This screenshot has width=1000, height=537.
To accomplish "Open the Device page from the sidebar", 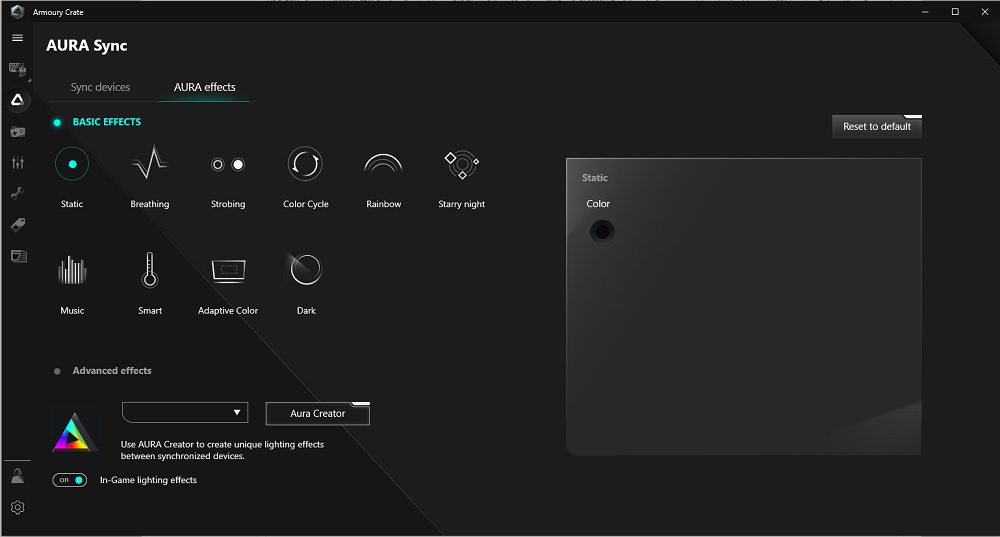I will 18,69.
